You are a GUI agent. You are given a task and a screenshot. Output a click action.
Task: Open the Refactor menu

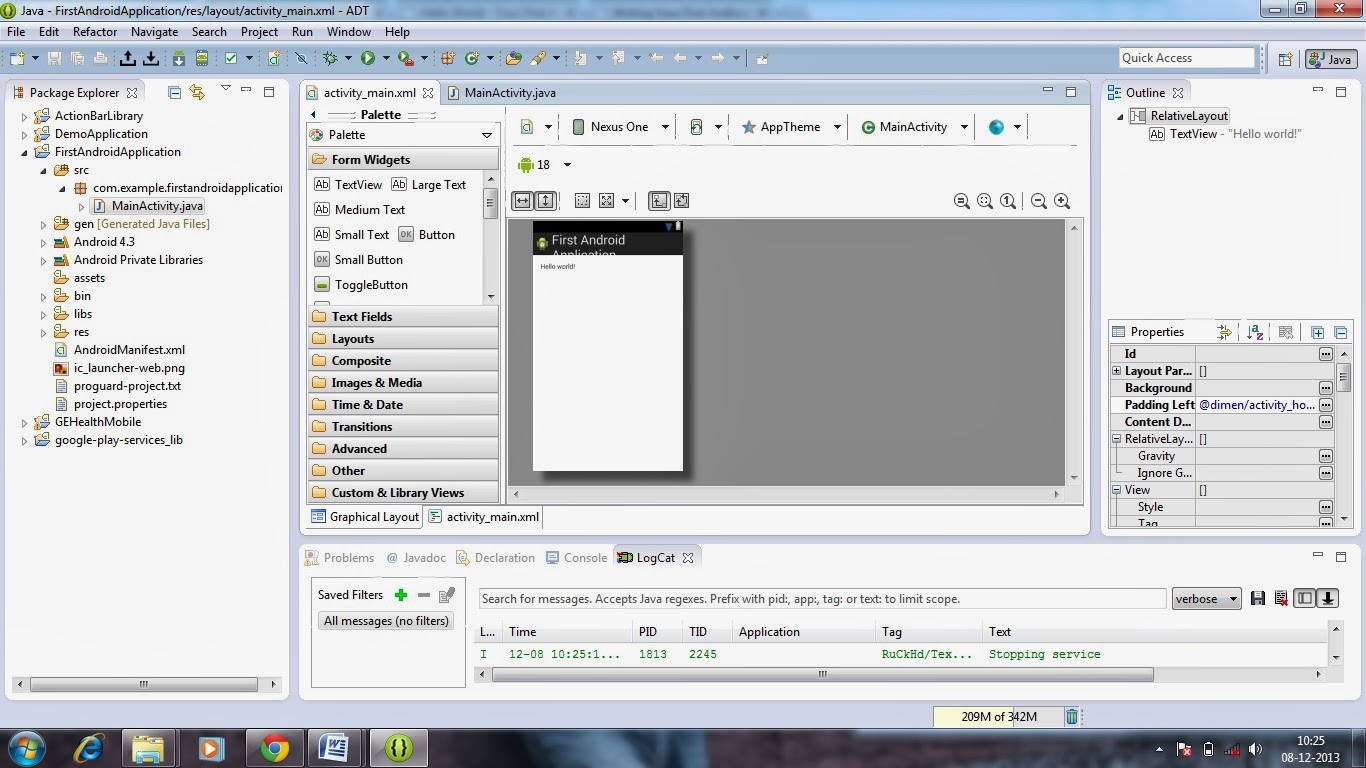click(x=95, y=32)
